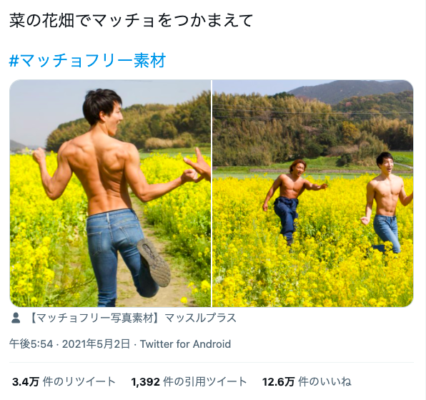Click the 午後5:54 timestamp

[31, 344]
